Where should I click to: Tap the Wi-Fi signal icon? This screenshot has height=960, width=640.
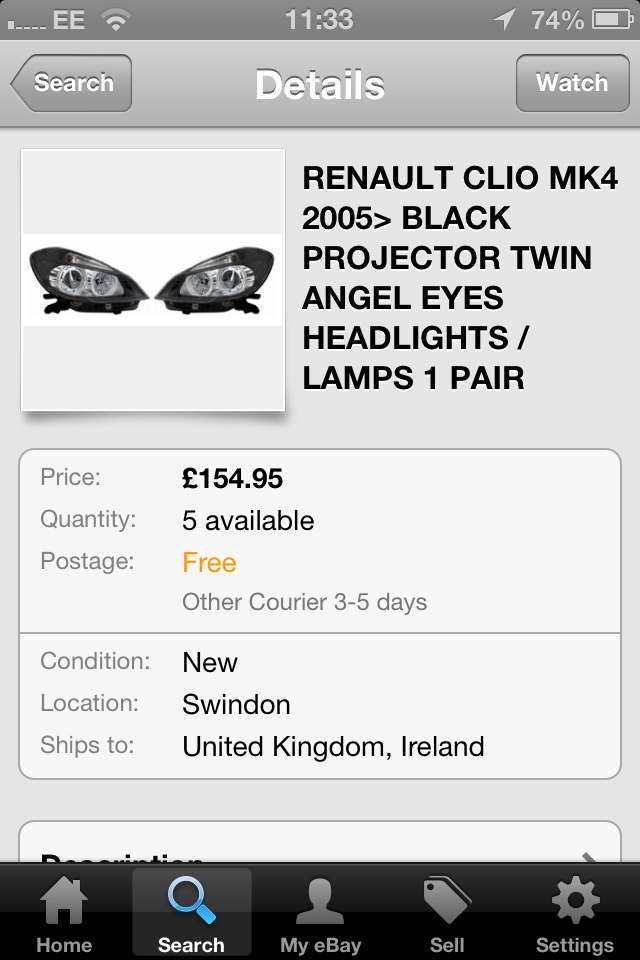117,19
